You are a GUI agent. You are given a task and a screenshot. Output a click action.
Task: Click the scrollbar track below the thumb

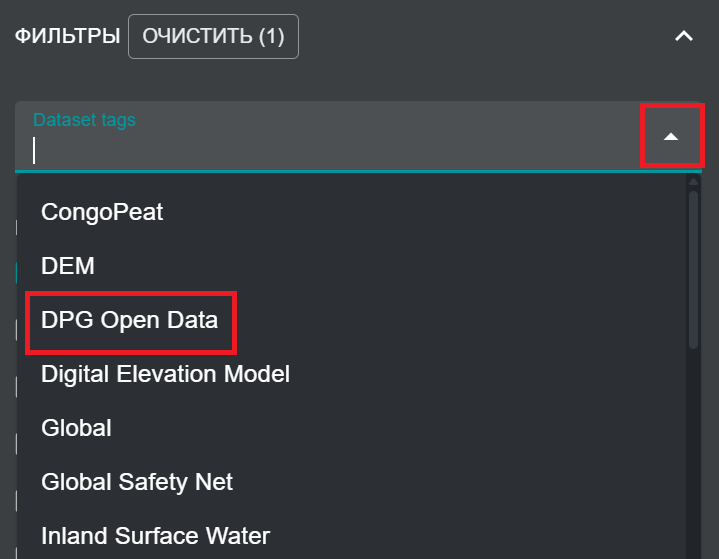(x=693, y=450)
